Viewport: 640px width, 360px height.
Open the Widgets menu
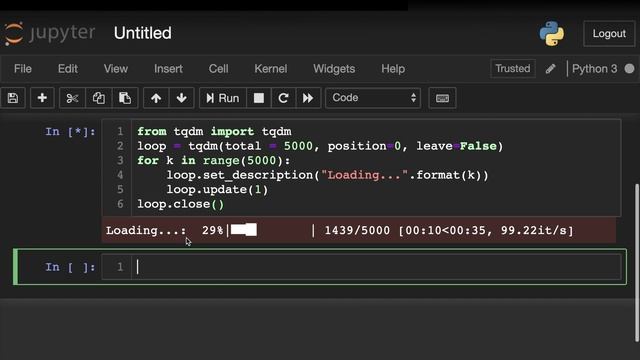(x=334, y=69)
